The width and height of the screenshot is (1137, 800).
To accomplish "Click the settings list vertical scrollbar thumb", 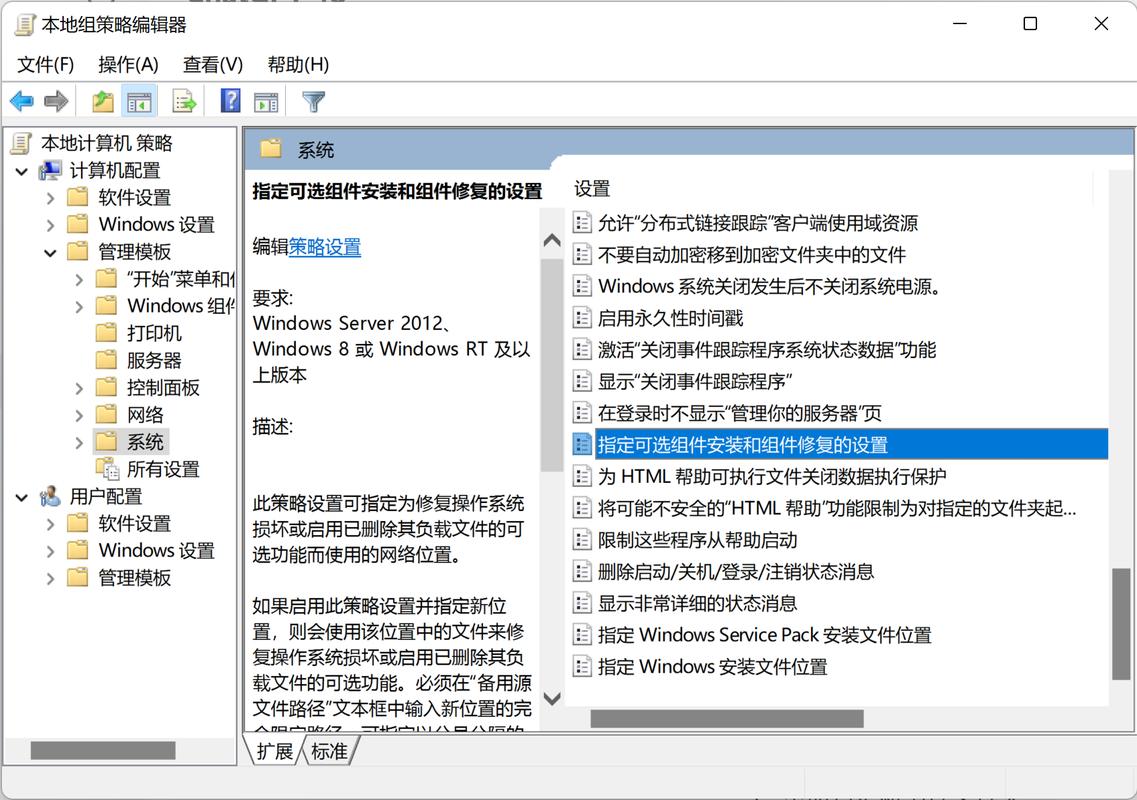I will (x=1121, y=624).
